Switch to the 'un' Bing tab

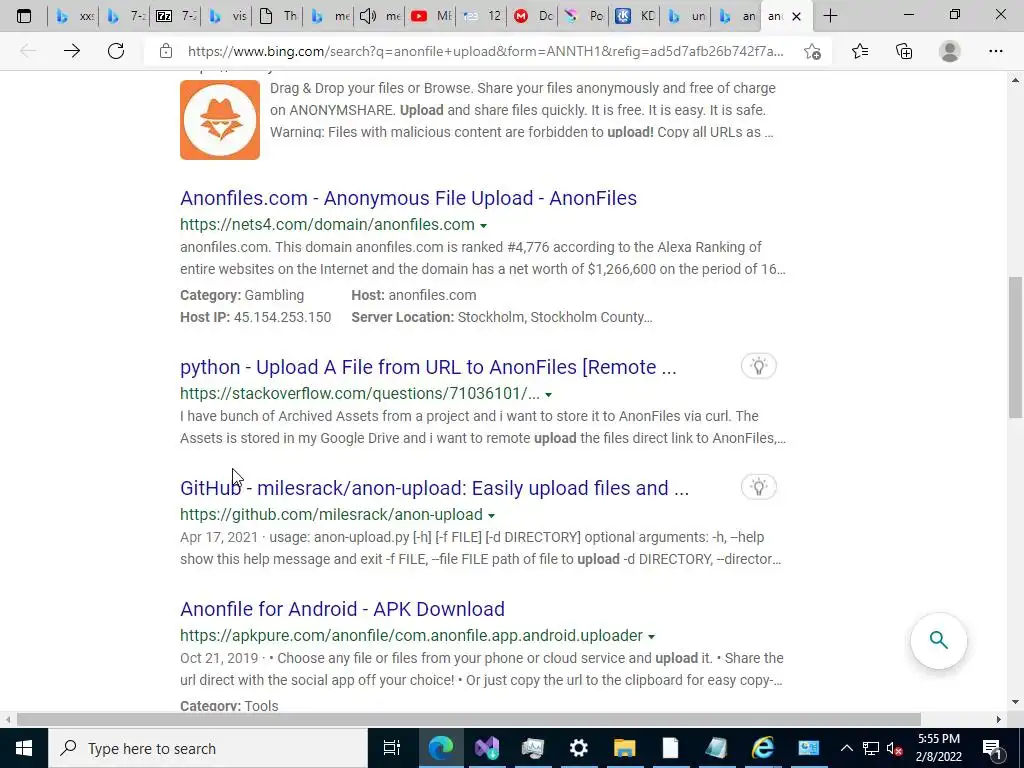(x=686, y=16)
